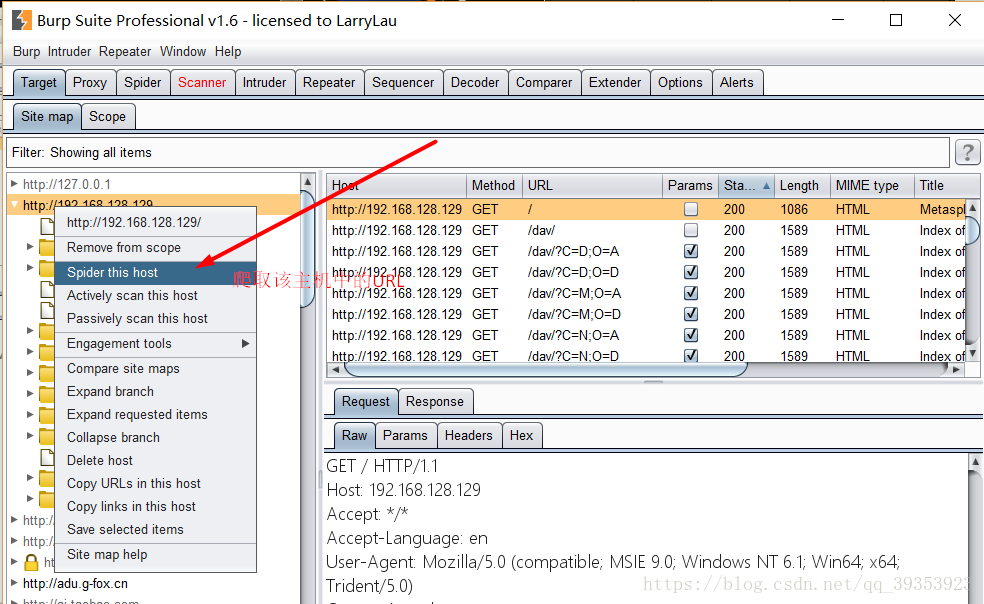Choose Copy URLs in this host
Screen dimensions: 984x604
[156, 483]
